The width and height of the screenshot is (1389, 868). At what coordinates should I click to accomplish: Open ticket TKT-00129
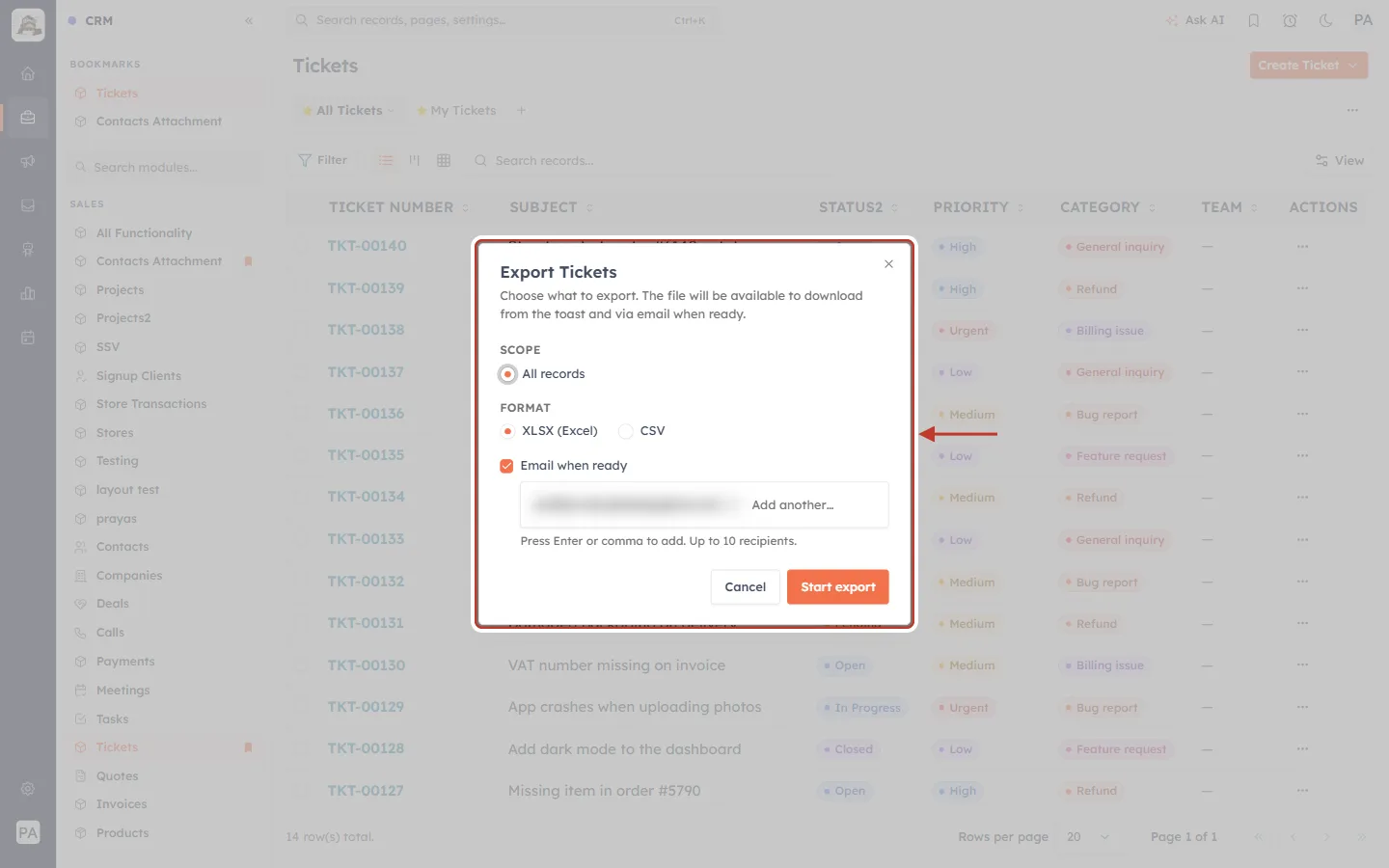[x=366, y=707]
